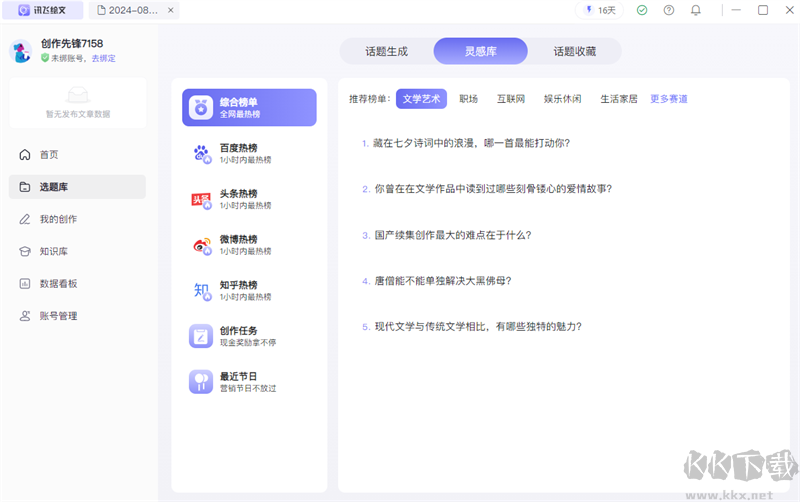The width and height of the screenshot is (800, 502).
Task: Click the 去绑定 account binding link
Action: pyautogui.click(x=103, y=59)
